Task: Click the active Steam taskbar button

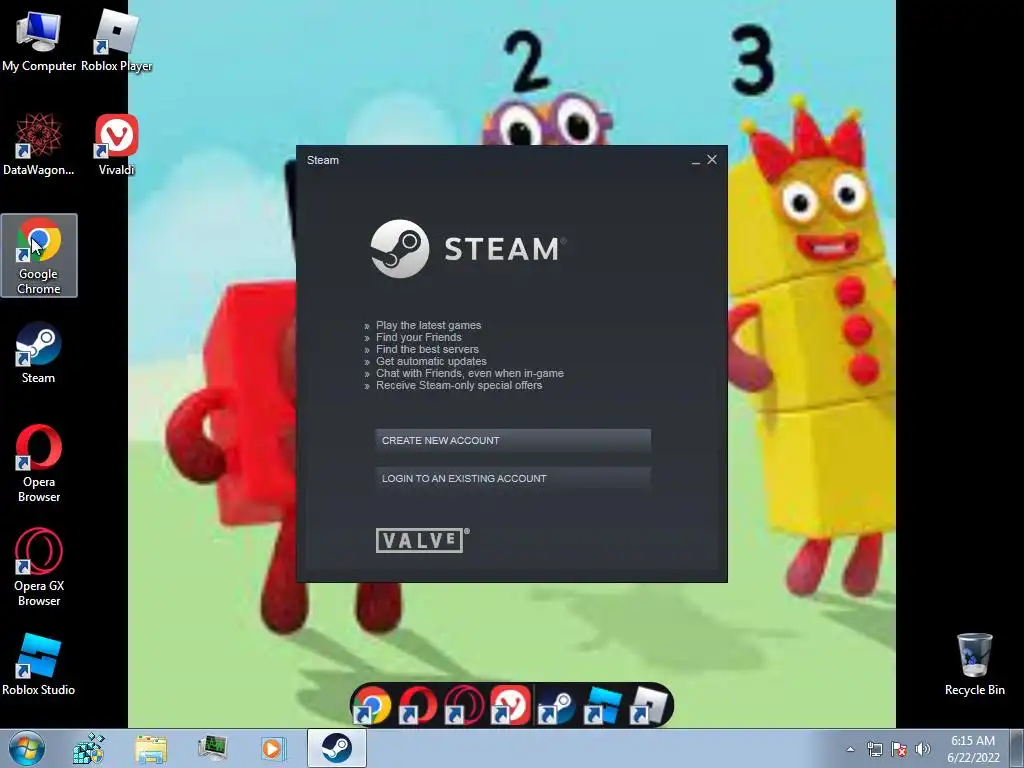Action: click(x=336, y=748)
